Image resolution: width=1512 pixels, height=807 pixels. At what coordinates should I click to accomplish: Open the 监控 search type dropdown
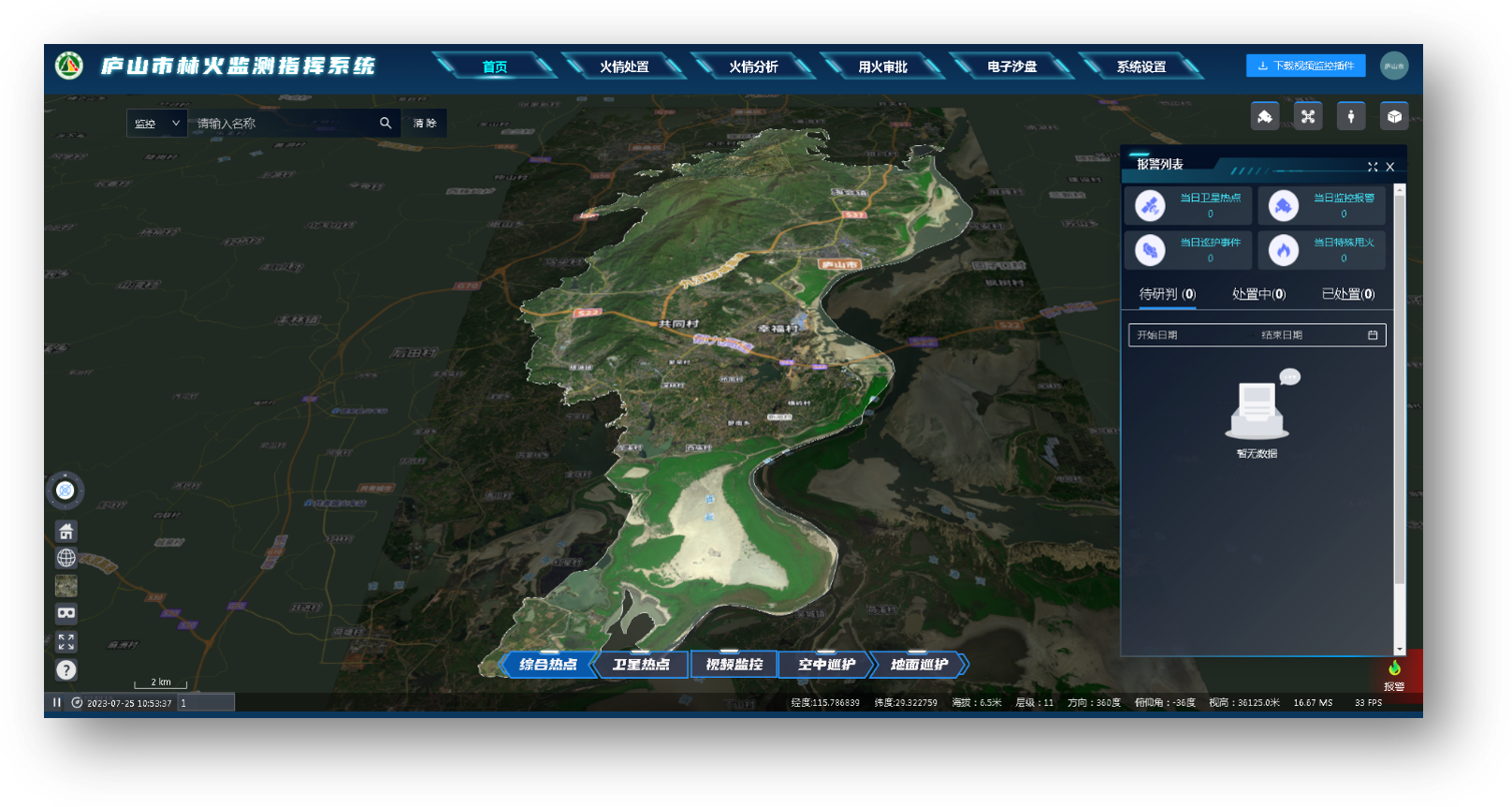pyautogui.click(x=157, y=124)
